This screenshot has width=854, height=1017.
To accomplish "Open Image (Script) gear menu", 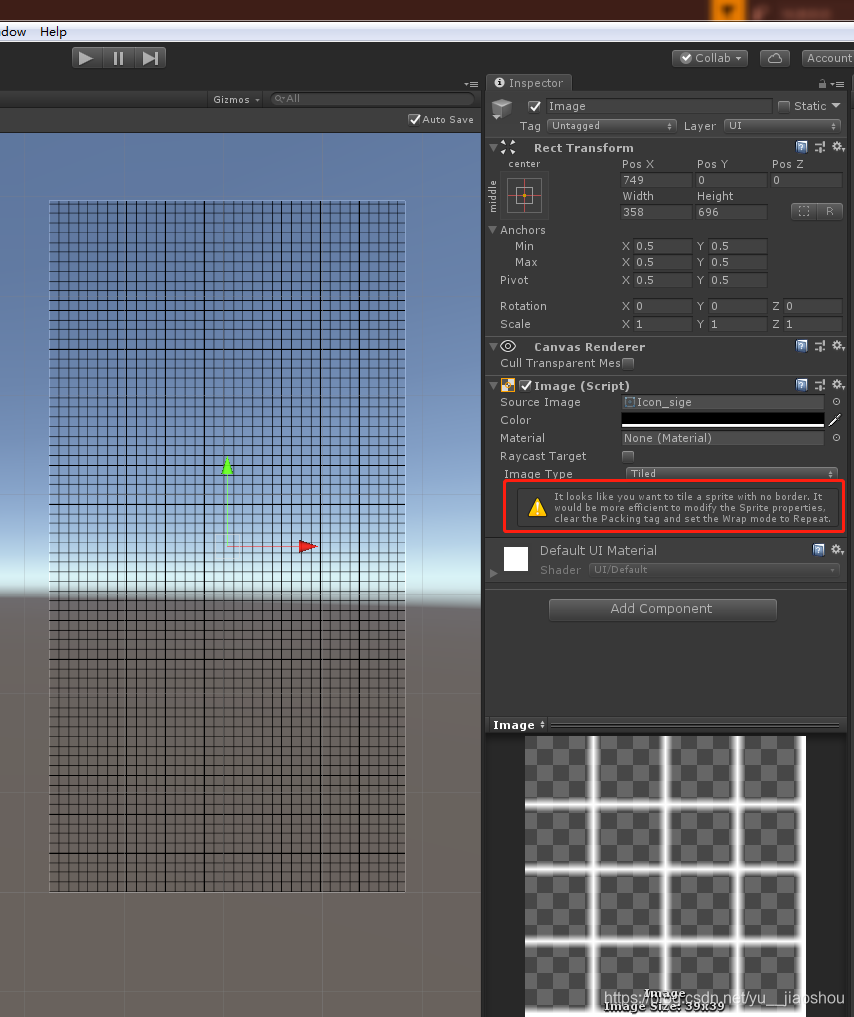I will coord(838,385).
